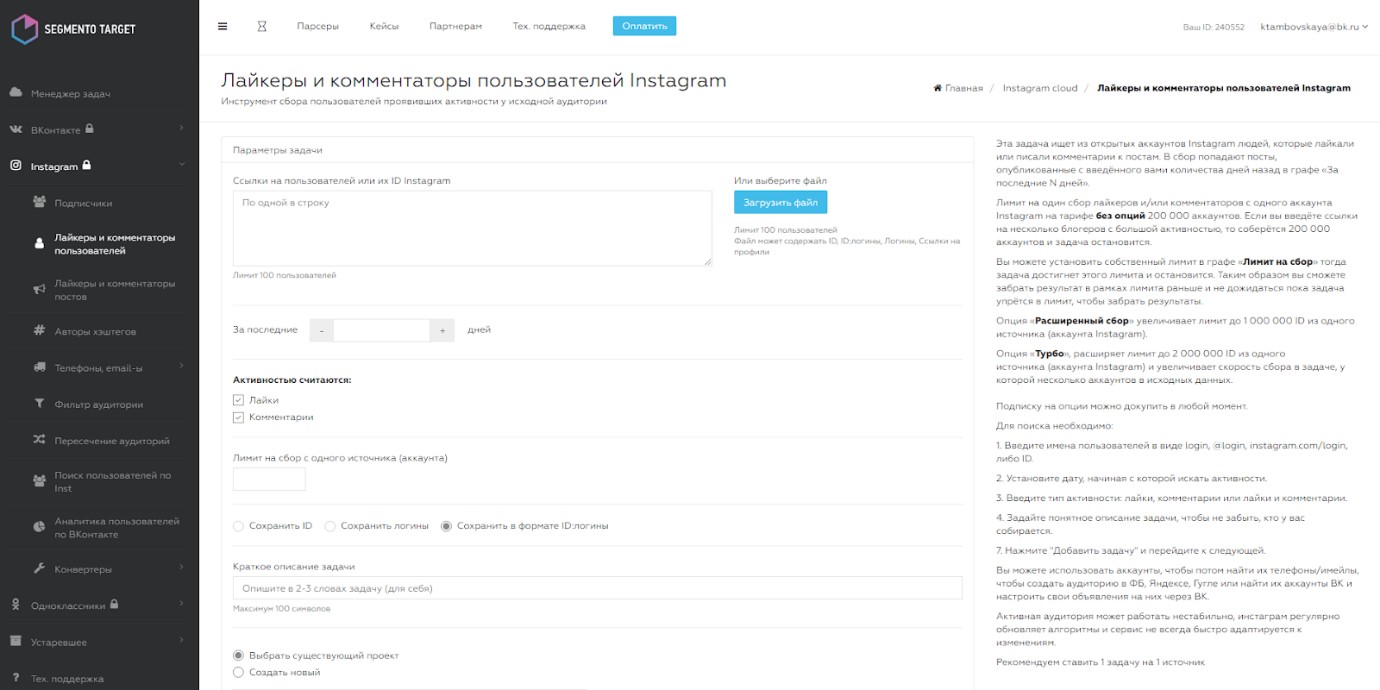Open Менеджер задач cloud icon in sidebar
Image resolution: width=1380 pixels, height=690 pixels.
click(x=16, y=93)
